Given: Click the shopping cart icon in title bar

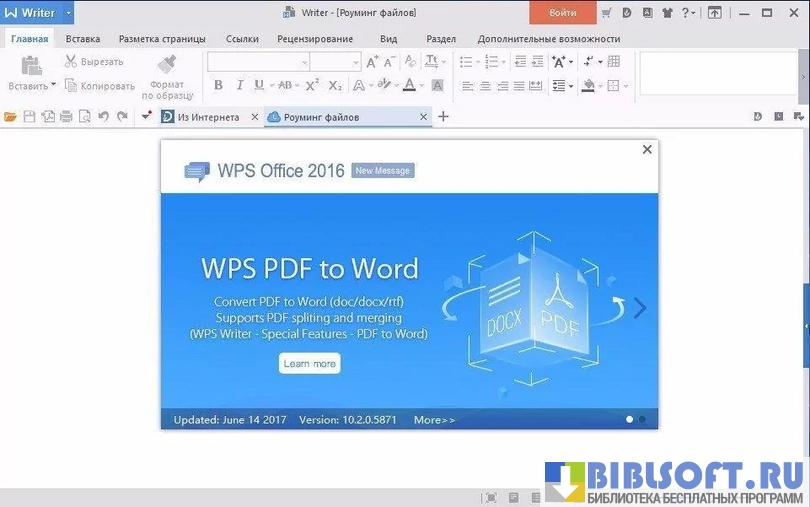Looking at the screenshot, I should pos(607,13).
